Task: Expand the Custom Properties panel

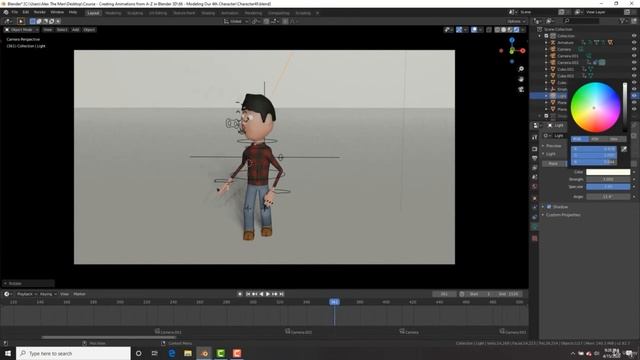Action: click(543, 215)
